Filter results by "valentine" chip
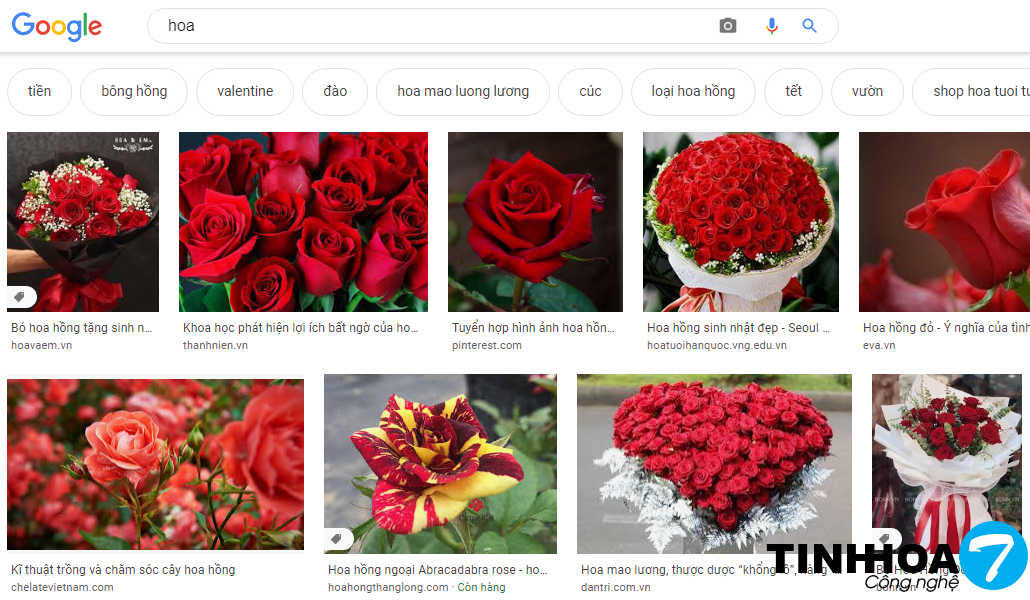This screenshot has width=1030, height=600. [245, 92]
